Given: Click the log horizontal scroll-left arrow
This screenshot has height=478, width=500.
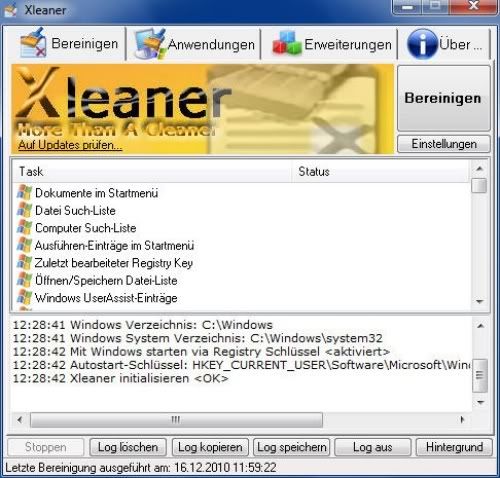Looking at the screenshot, I should click(19, 419).
